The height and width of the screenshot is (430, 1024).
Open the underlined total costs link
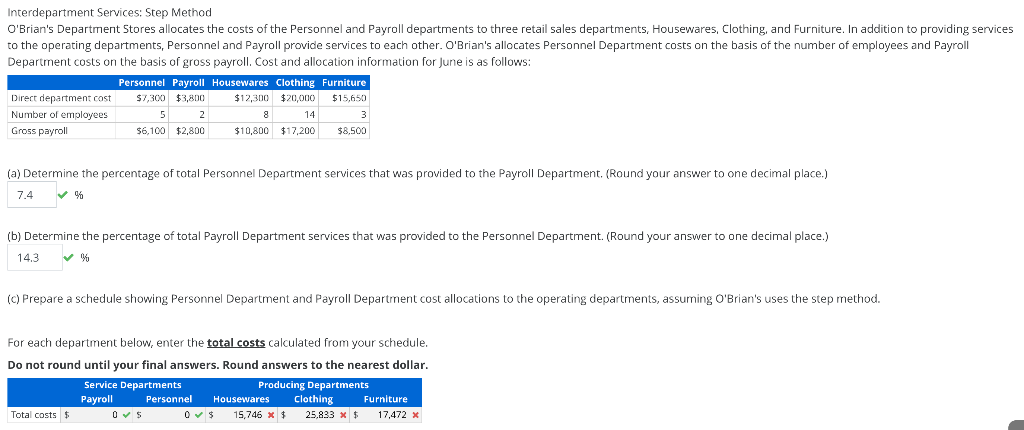click(x=236, y=342)
